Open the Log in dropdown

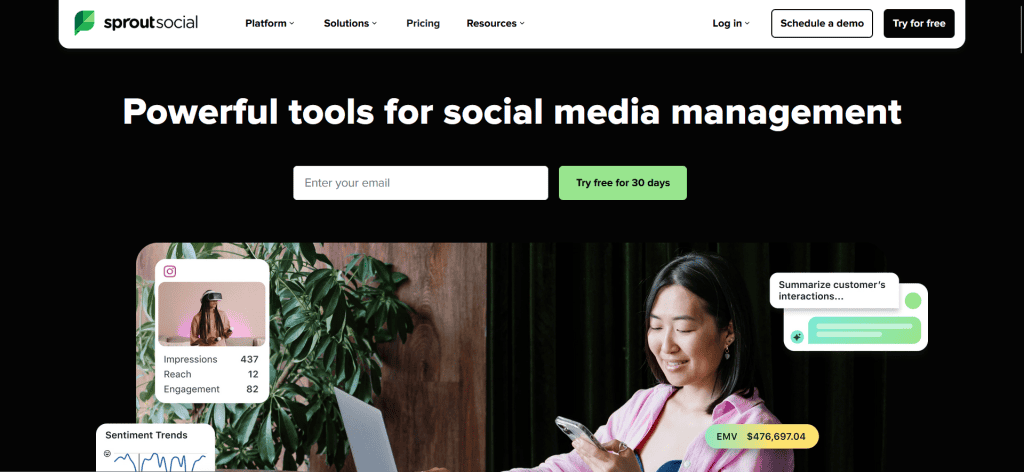pyautogui.click(x=731, y=24)
